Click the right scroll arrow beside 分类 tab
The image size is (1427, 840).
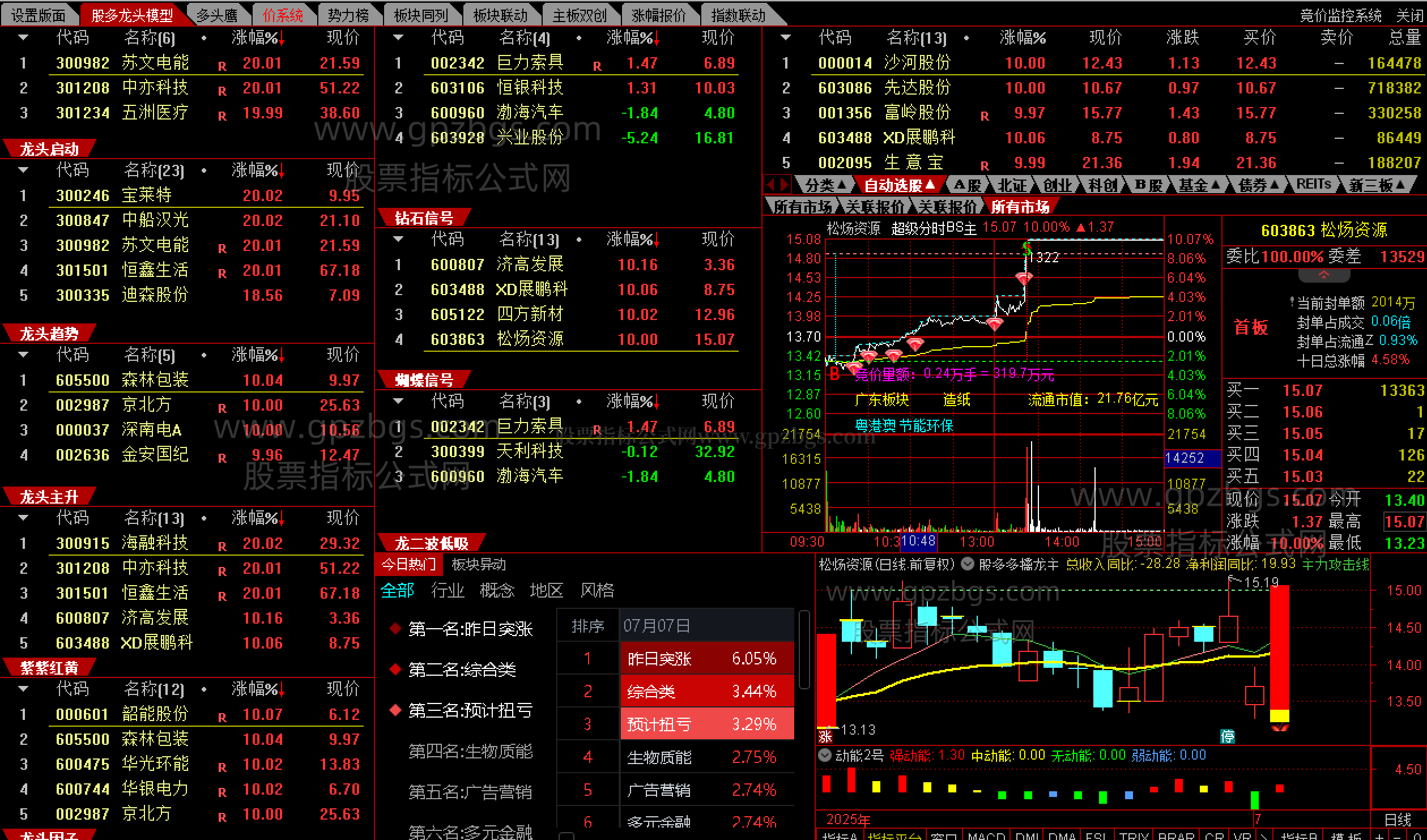[x=784, y=185]
